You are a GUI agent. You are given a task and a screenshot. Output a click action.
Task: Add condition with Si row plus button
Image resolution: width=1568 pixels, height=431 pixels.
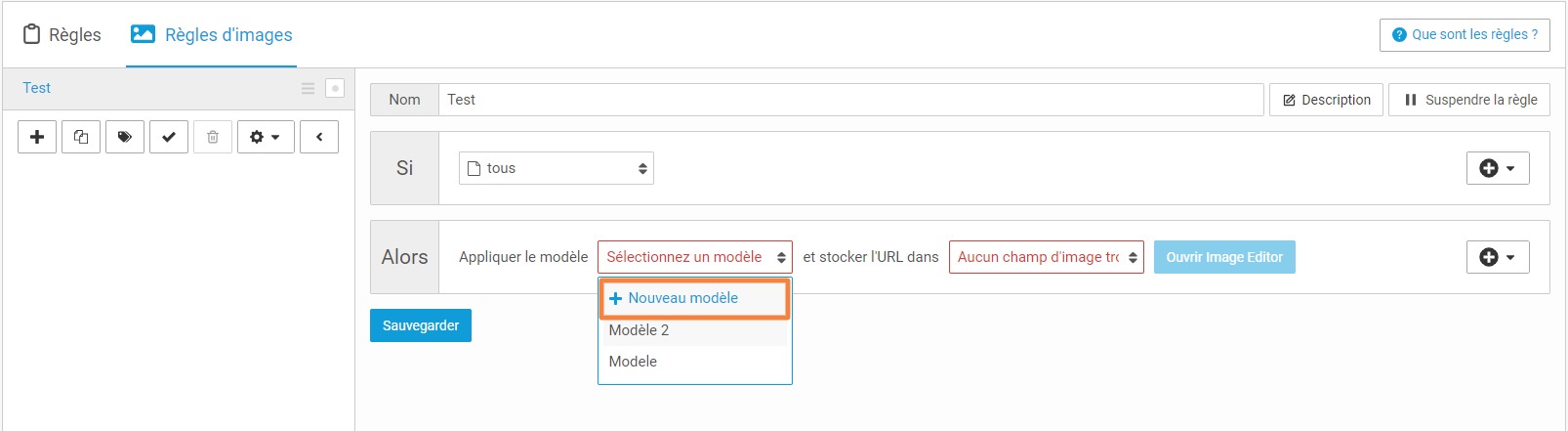[1498, 168]
